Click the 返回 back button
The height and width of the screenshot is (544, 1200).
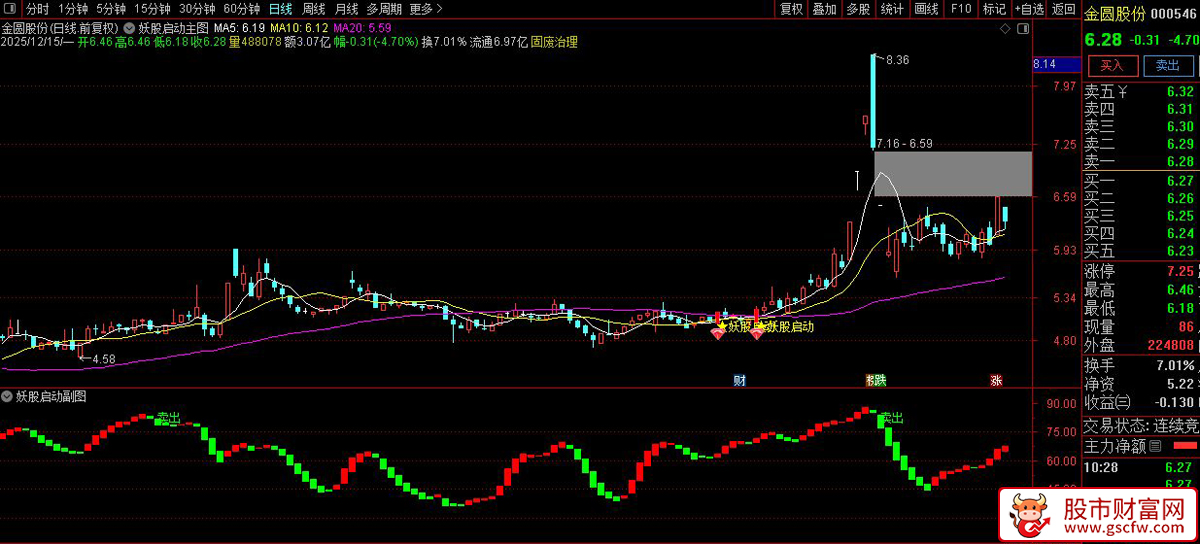pos(1063,9)
